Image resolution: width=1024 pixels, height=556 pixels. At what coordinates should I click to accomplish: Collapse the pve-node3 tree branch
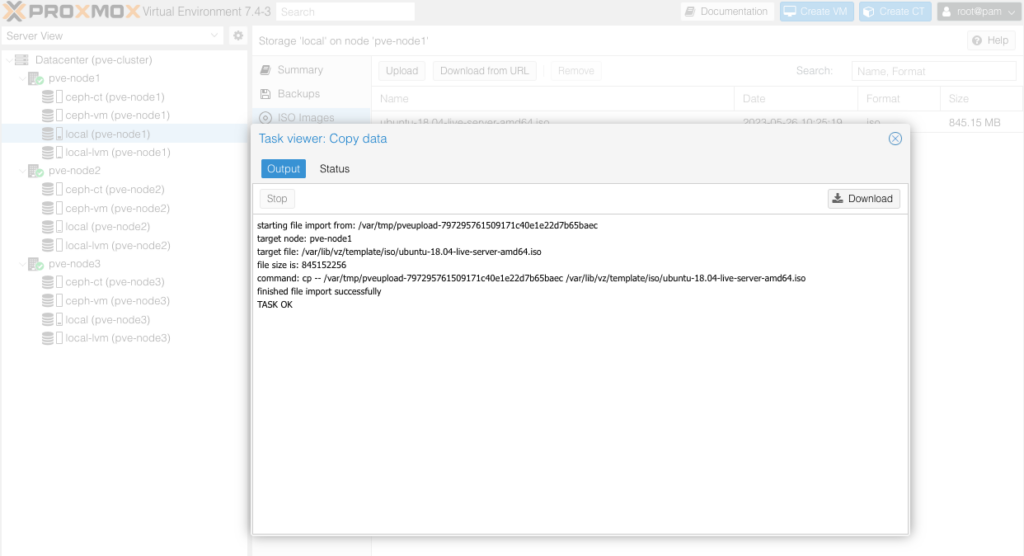pos(22,264)
